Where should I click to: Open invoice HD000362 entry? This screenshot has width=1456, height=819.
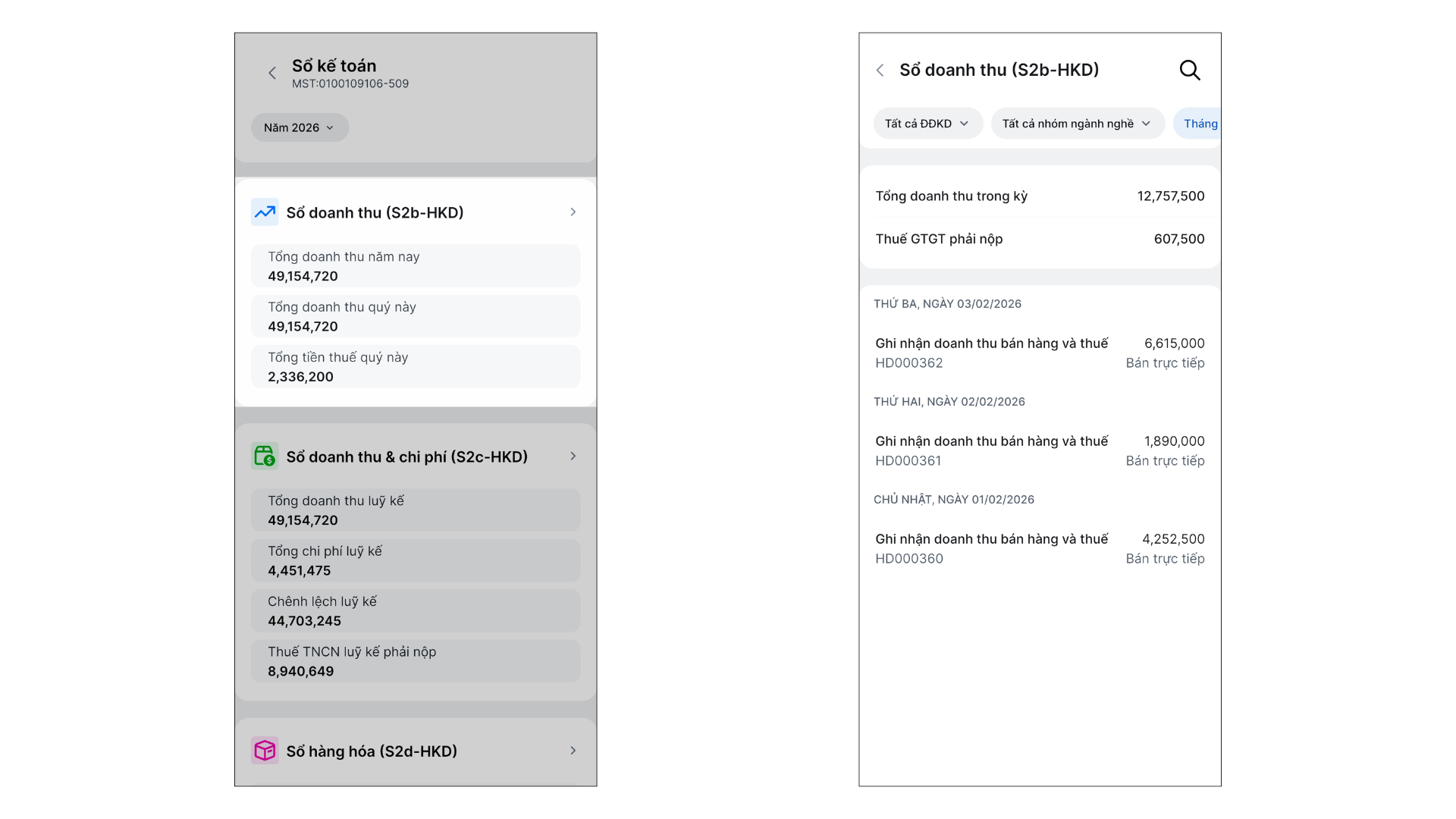coord(1039,353)
